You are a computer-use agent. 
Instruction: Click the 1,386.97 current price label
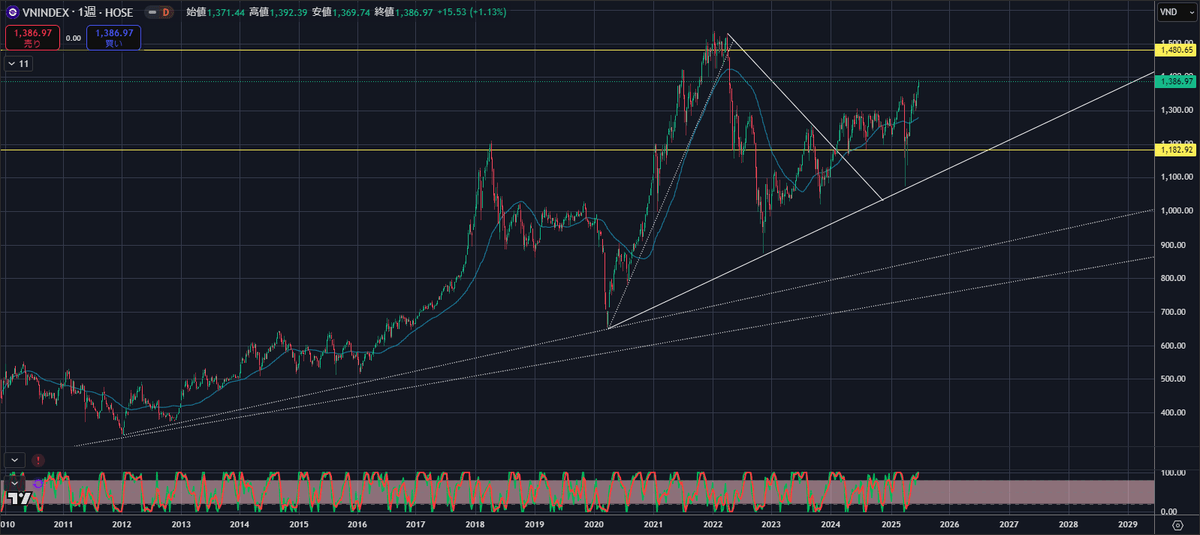tap(1176, 81)
